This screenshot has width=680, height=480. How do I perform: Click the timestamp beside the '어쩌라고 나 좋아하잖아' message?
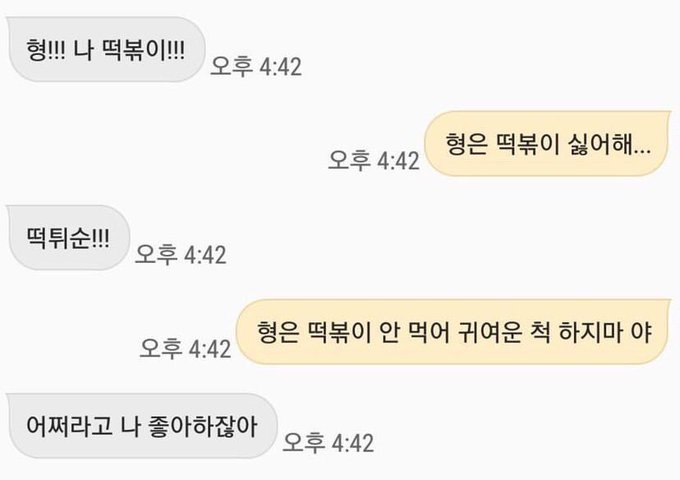pos(328,443)
